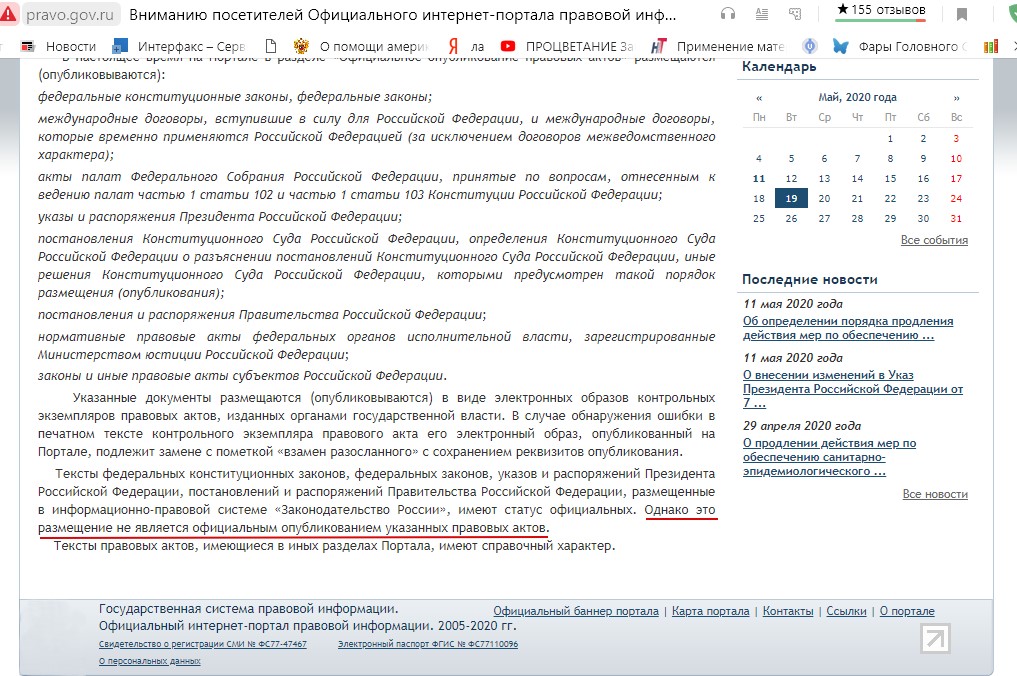Select May 26 in the calendar
The width and height of the screenshot is (1017, 676).
(x=791, y=219)
